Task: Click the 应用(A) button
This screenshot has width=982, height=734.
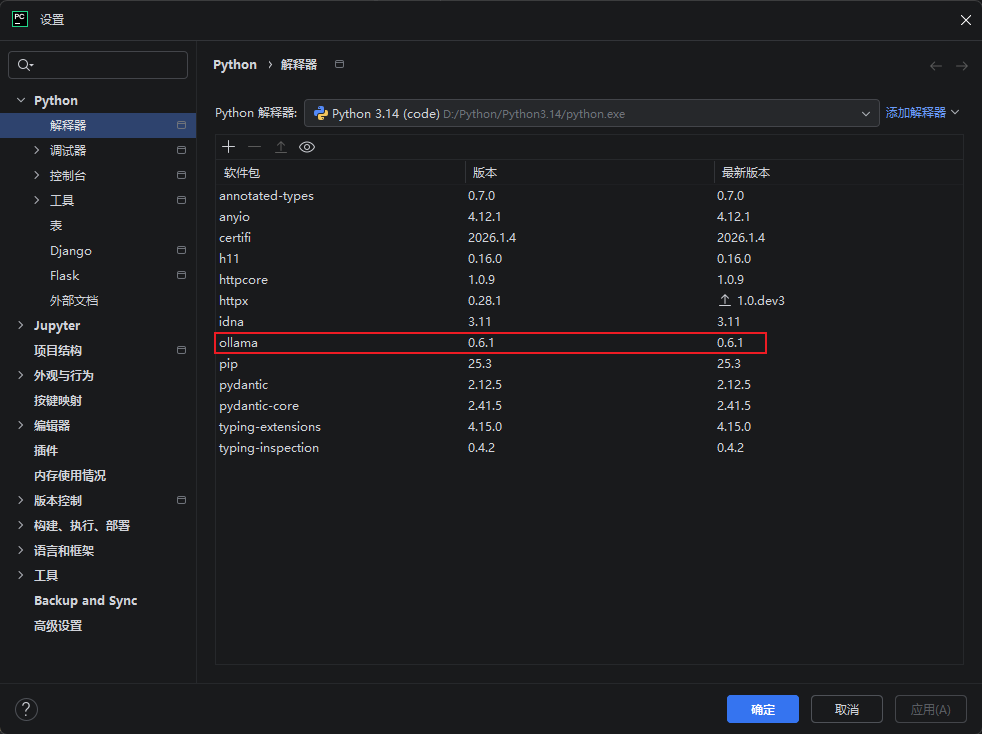Action: 930,709
